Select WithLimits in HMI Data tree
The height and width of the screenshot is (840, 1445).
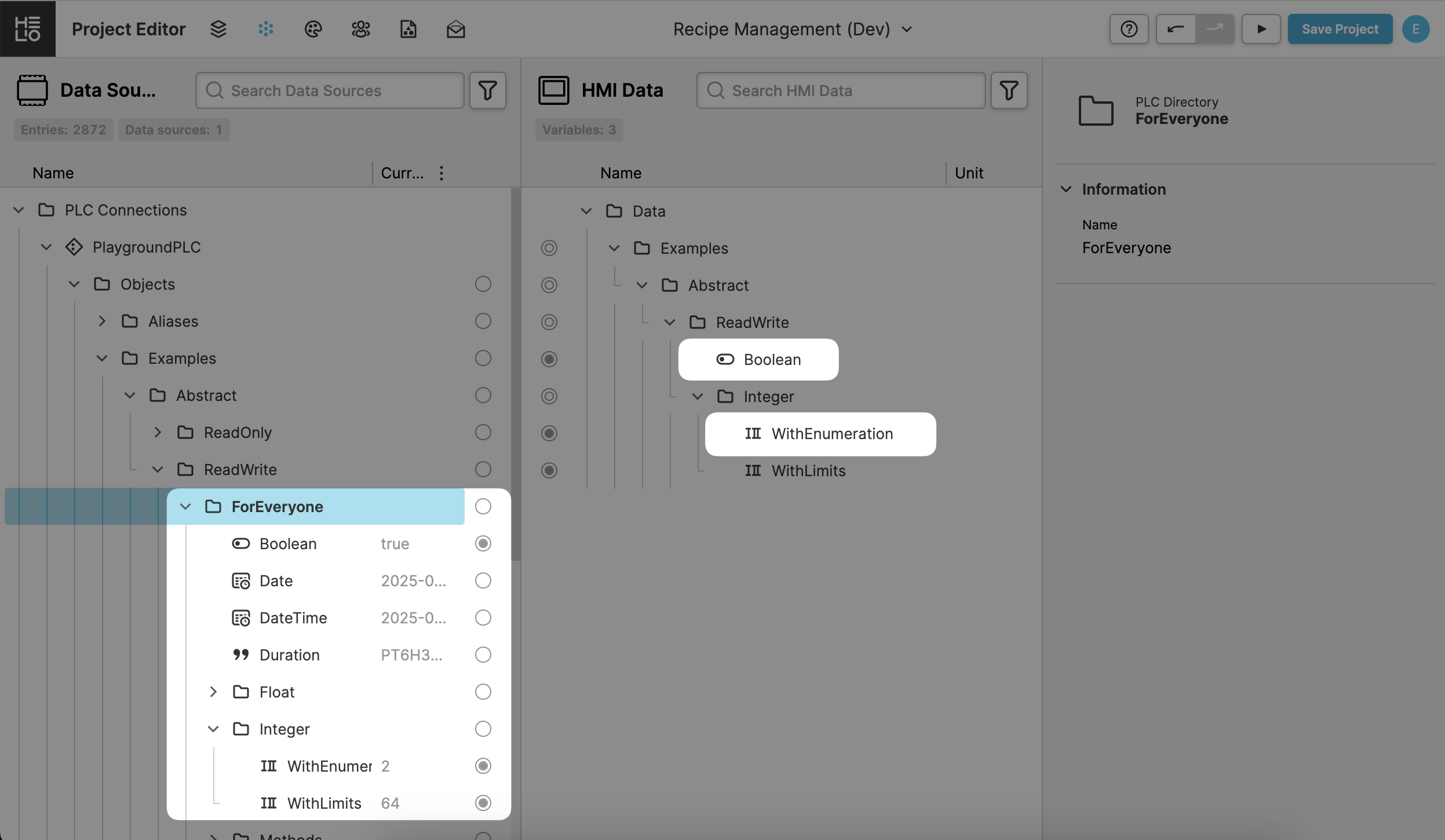pos(808,470)
